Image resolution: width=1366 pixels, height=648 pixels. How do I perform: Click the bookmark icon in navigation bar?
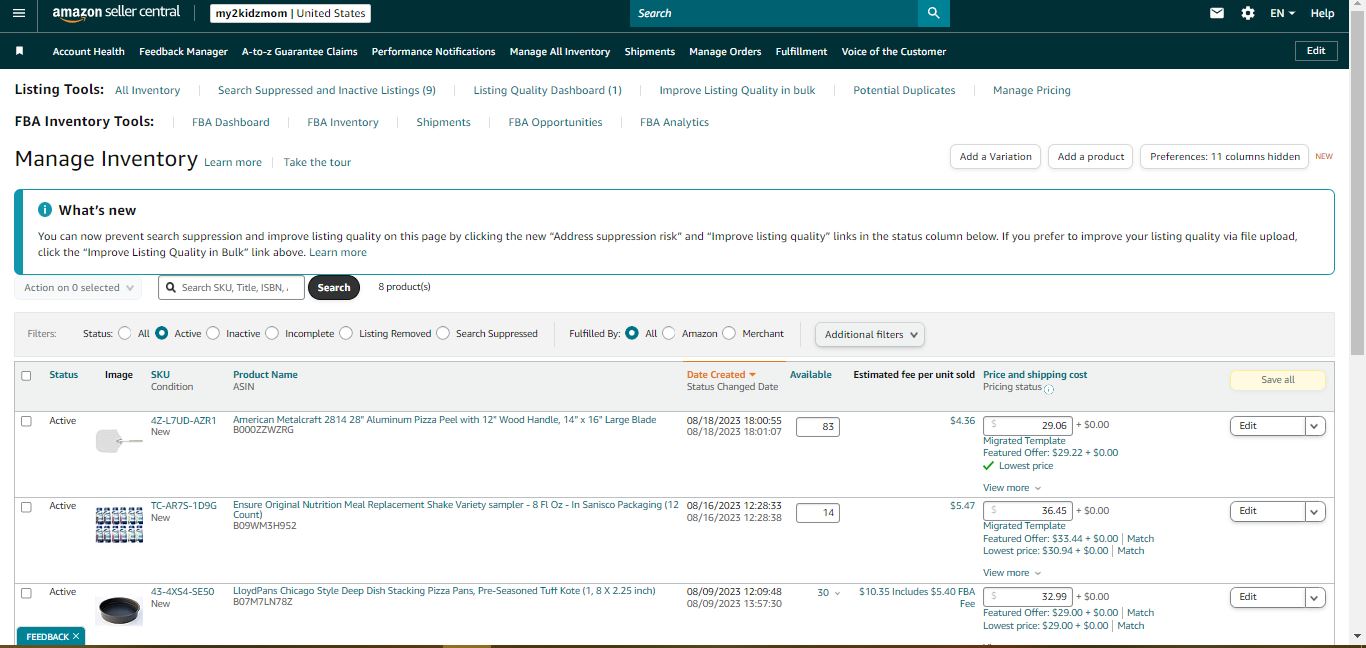click(19, 51)
